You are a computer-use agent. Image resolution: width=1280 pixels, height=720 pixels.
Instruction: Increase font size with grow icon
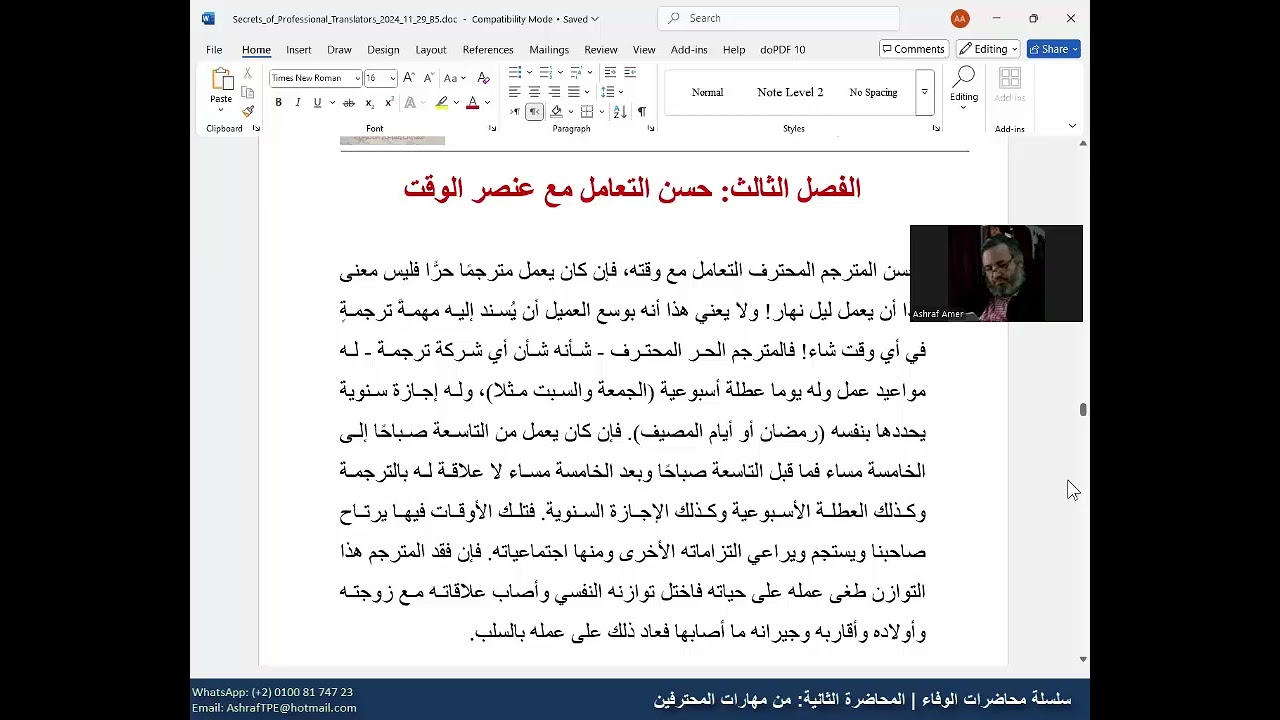[409, 78]
